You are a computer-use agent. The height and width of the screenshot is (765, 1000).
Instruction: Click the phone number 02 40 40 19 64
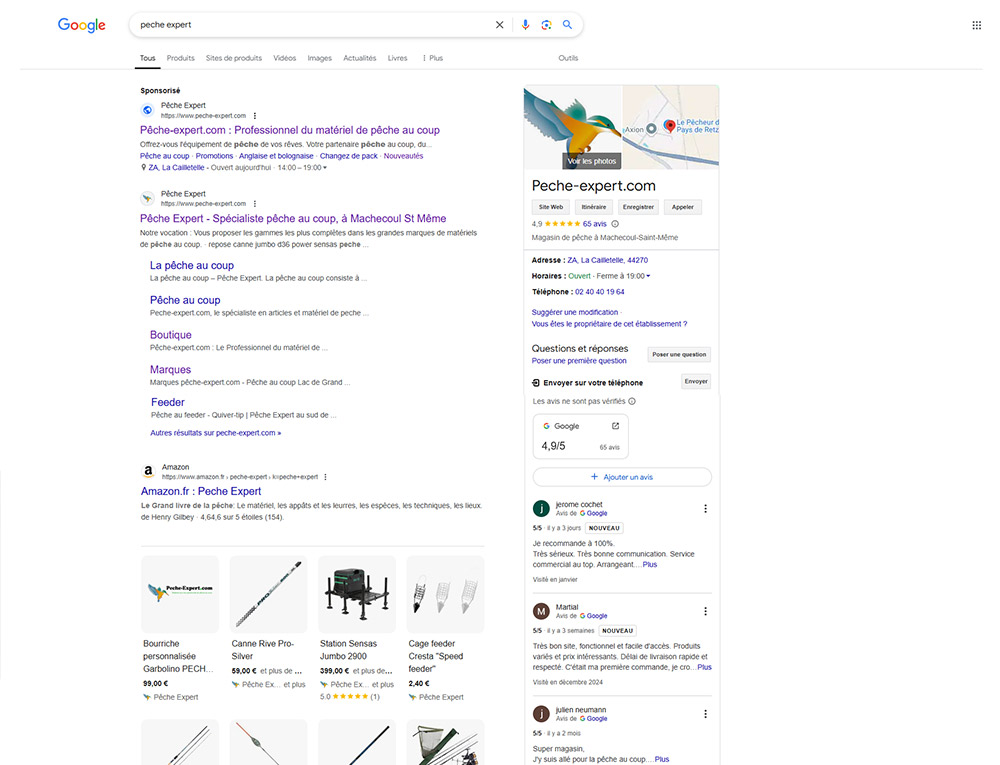[x=599, y=292]
